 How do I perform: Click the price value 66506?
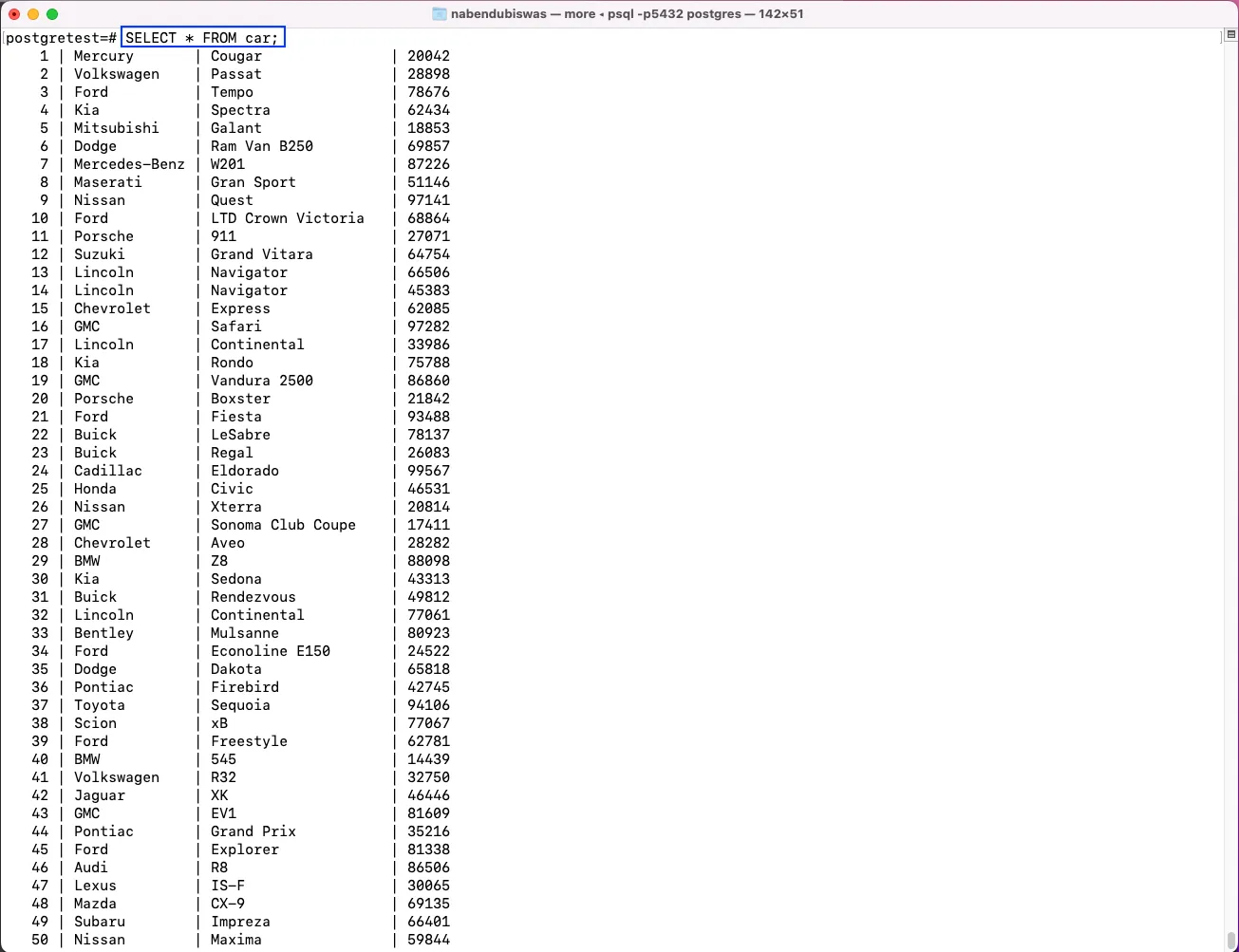[x=428, y=272]
